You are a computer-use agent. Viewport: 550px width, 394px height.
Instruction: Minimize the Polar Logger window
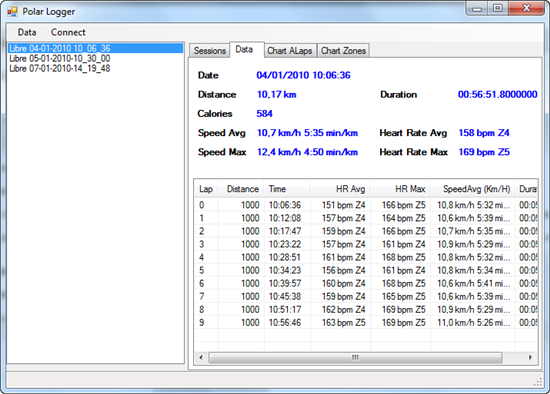(477, 9)
